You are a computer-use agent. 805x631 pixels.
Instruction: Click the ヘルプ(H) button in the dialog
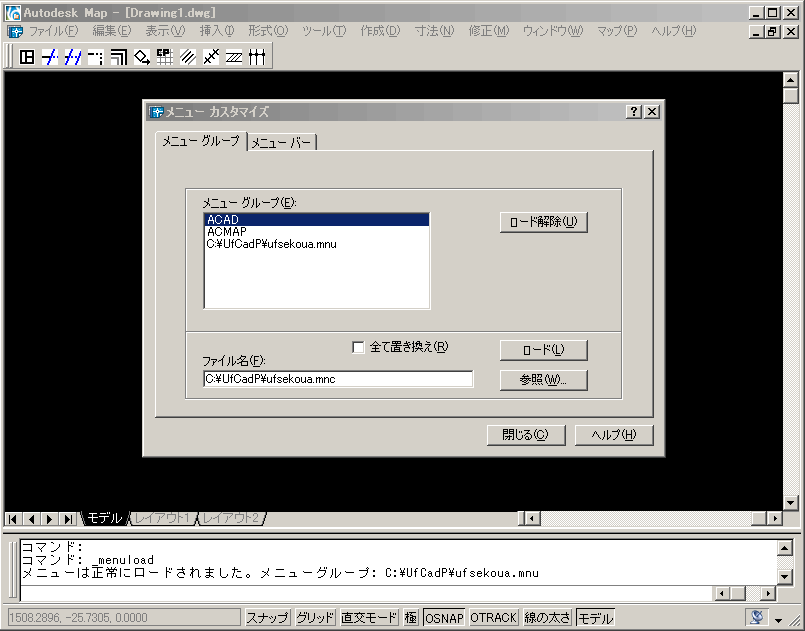[614, 435]
